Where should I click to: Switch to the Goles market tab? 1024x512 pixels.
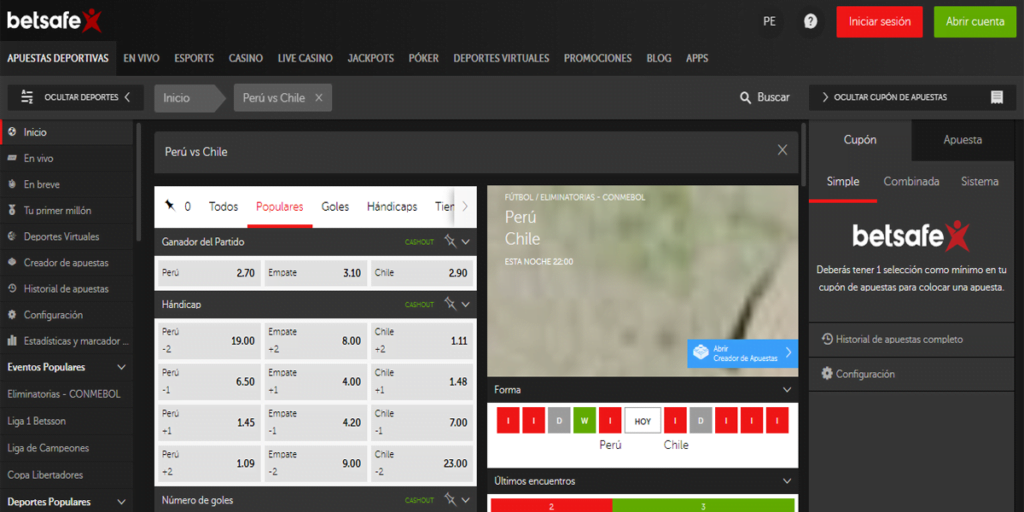click(335, 206)
